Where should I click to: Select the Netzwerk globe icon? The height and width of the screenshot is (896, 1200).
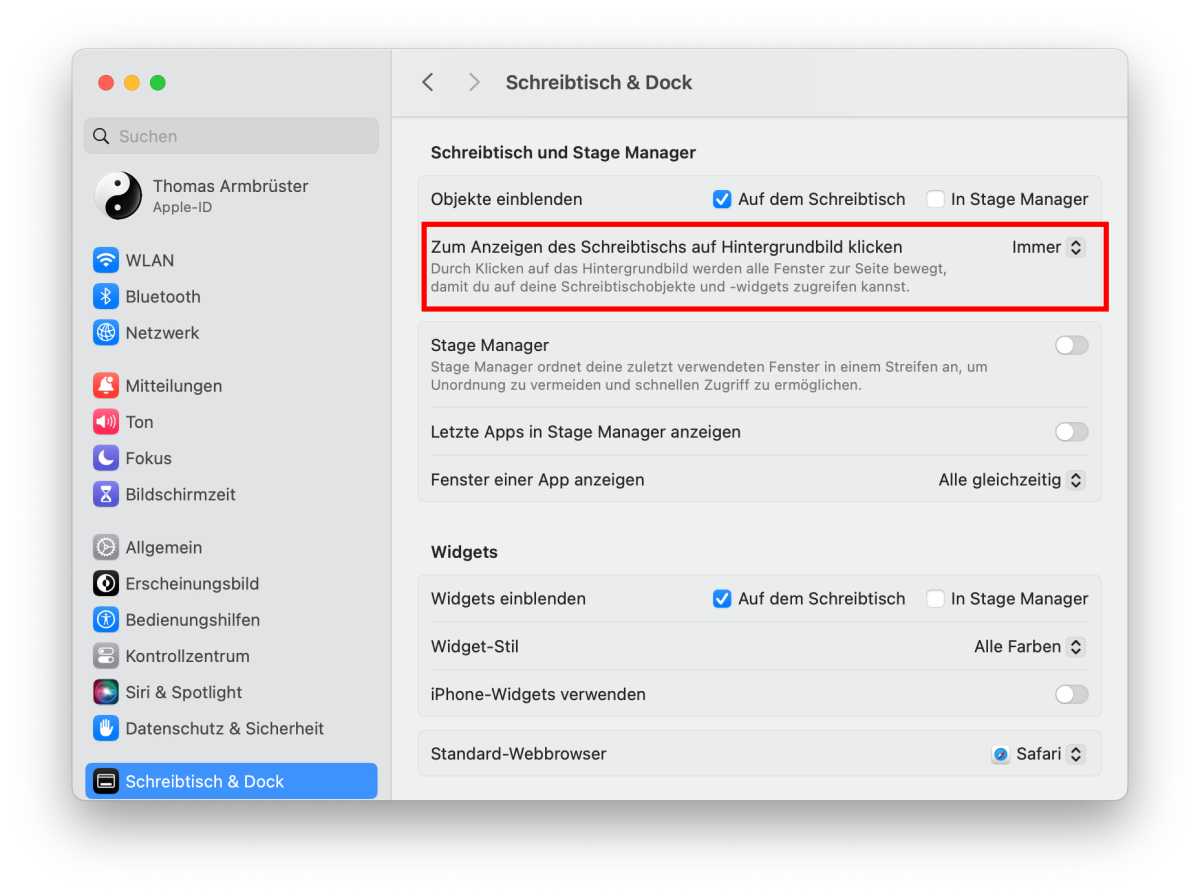pos(106,333)
